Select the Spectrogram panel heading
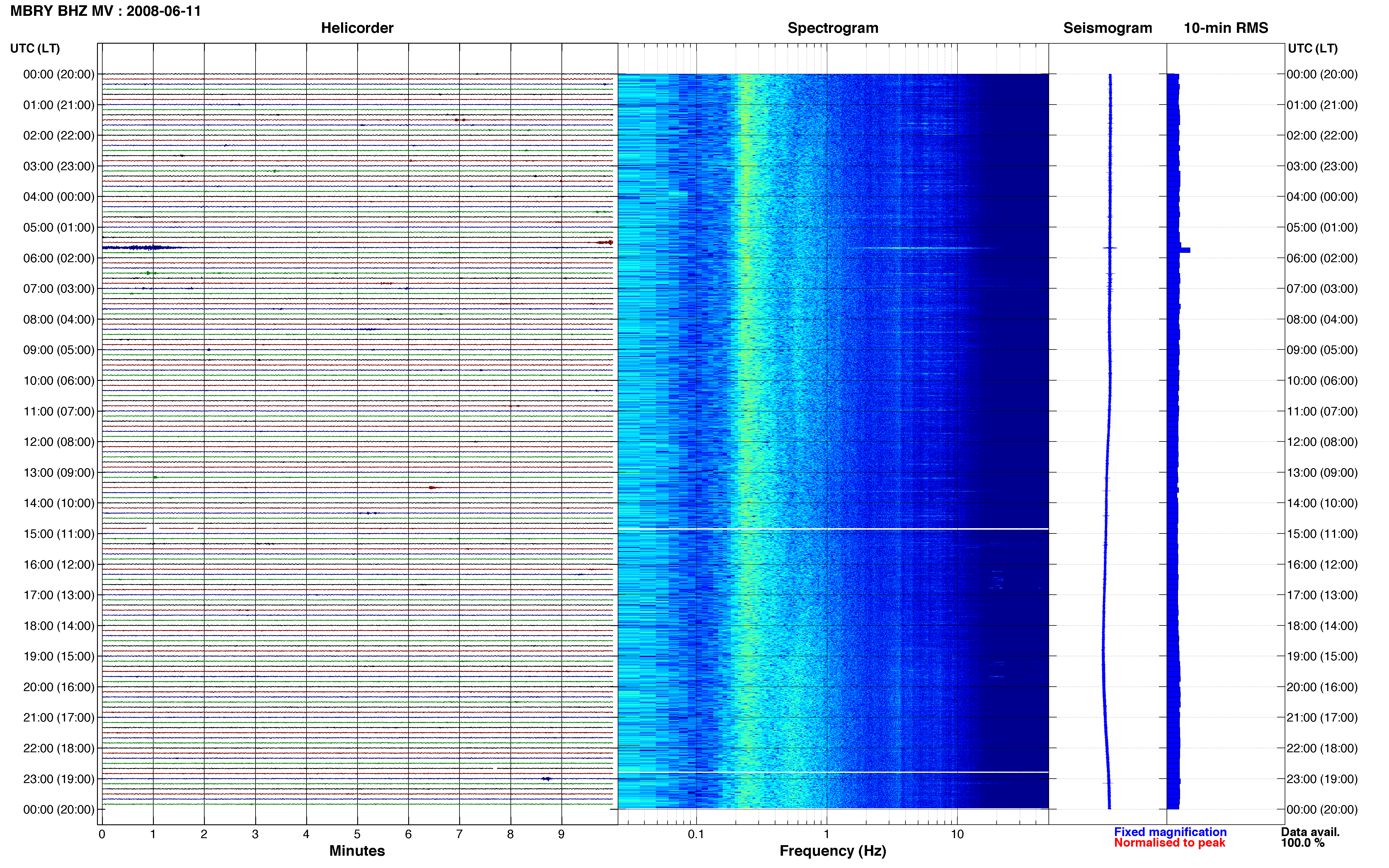The image size is (1389, 868). point(833,28)
